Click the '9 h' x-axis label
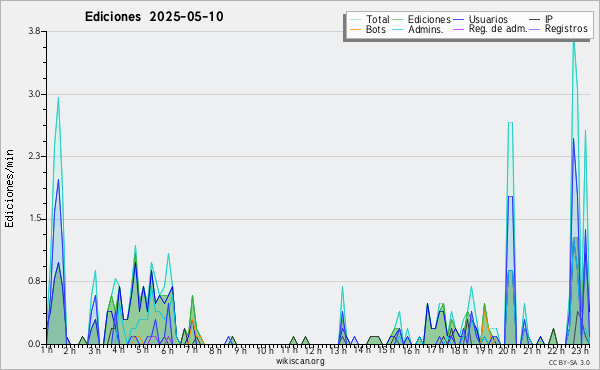 240,350
